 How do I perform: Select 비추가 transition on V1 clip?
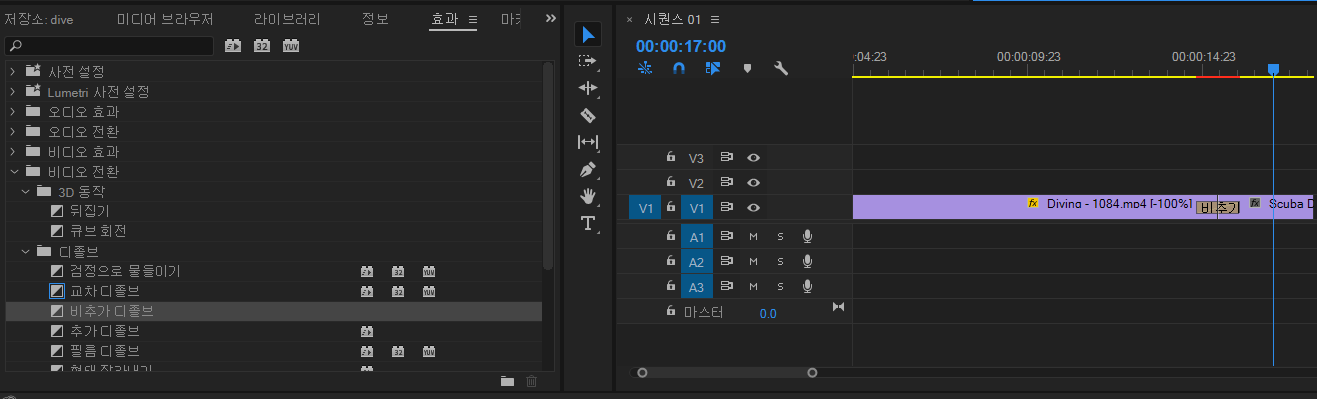coord(1218,207)
